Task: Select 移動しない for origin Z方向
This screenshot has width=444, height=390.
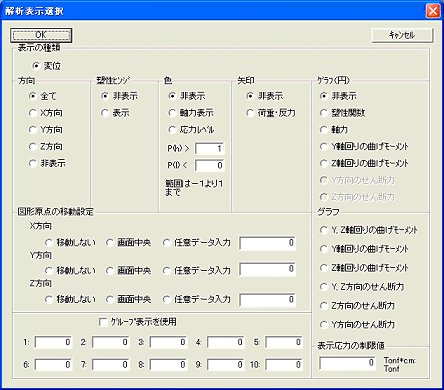Action: click(x=70, y=299)
